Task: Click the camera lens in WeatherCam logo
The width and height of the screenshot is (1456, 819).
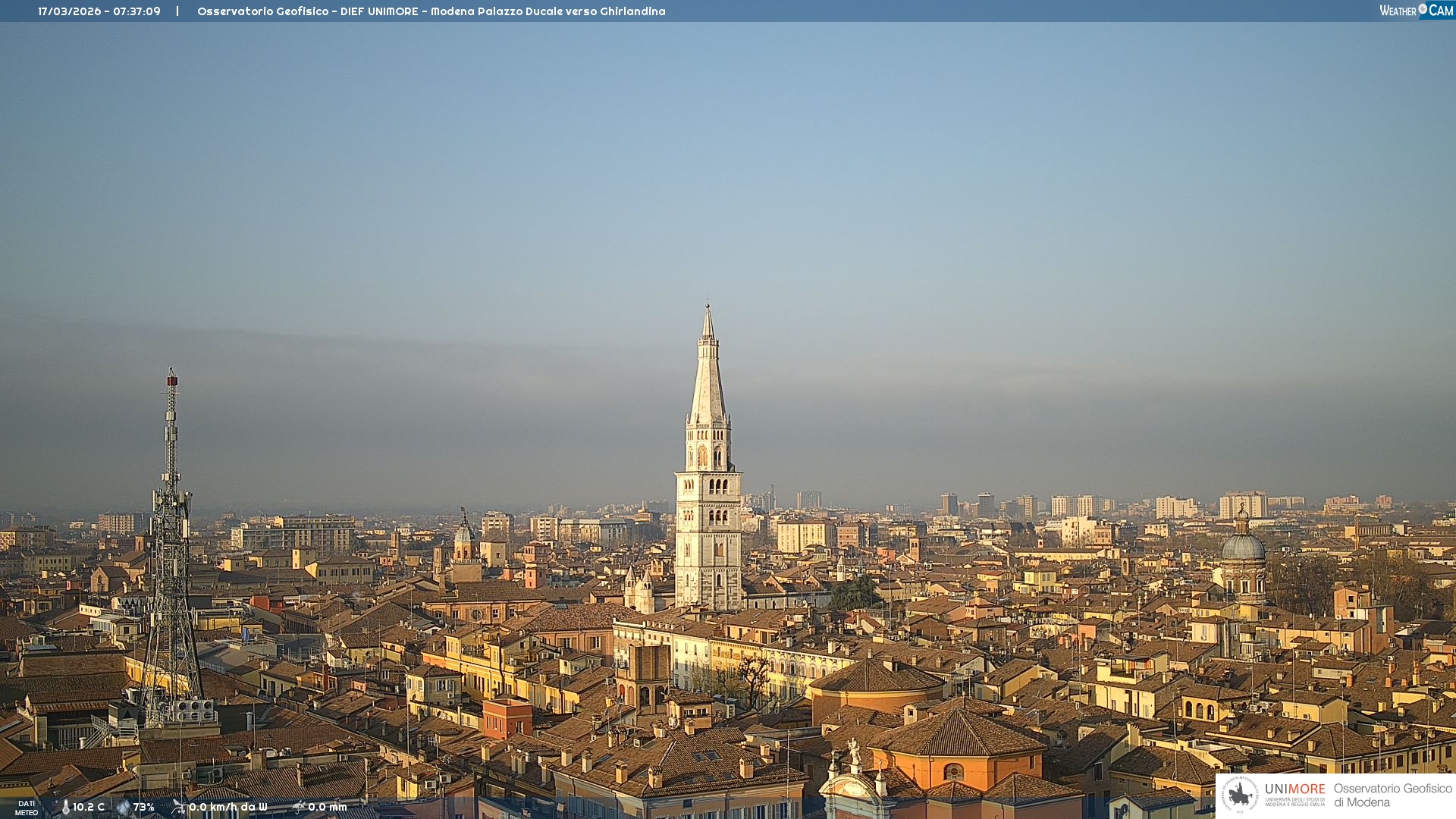Action: (1423, 9)
